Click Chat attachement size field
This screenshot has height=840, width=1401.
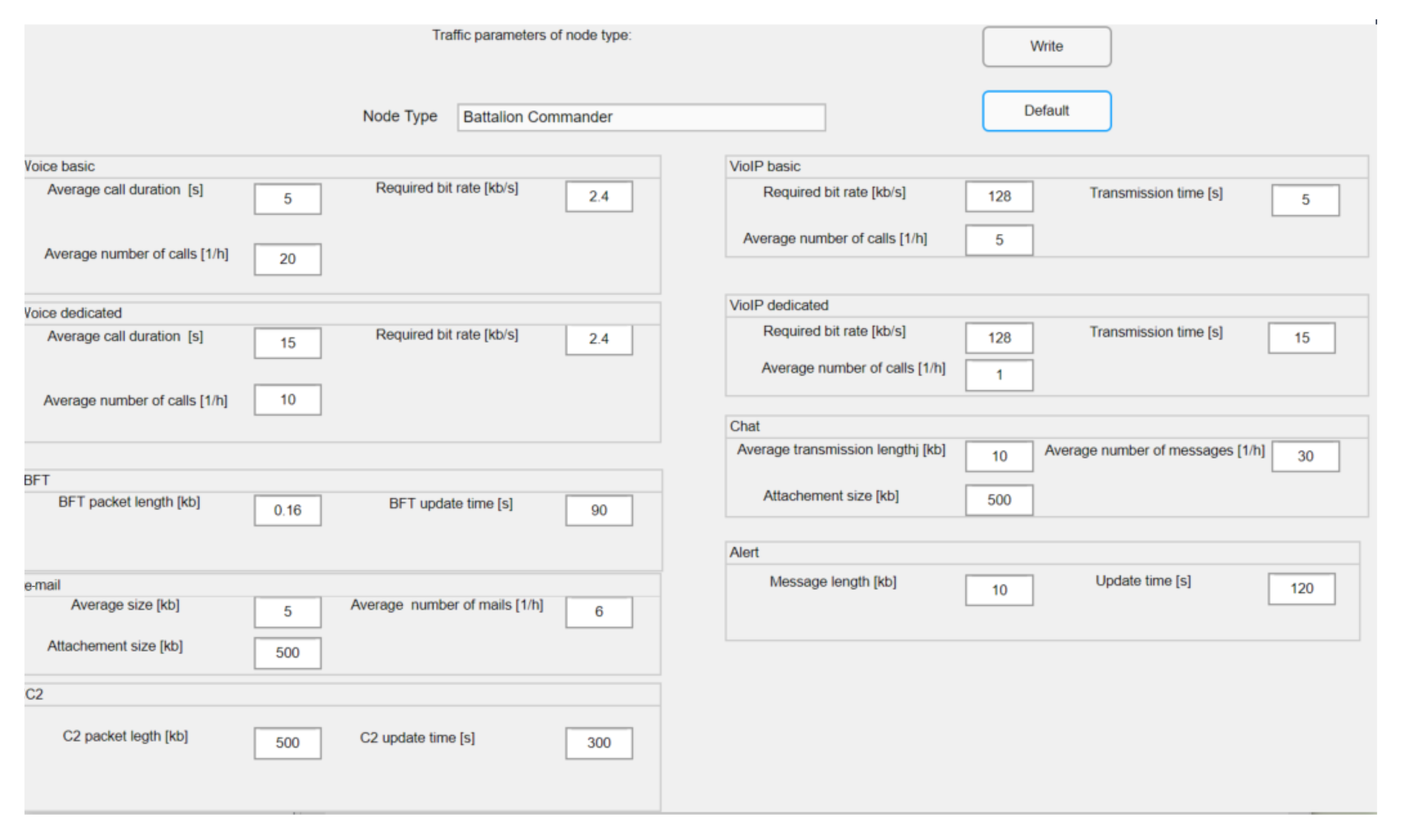pos(999,500)
